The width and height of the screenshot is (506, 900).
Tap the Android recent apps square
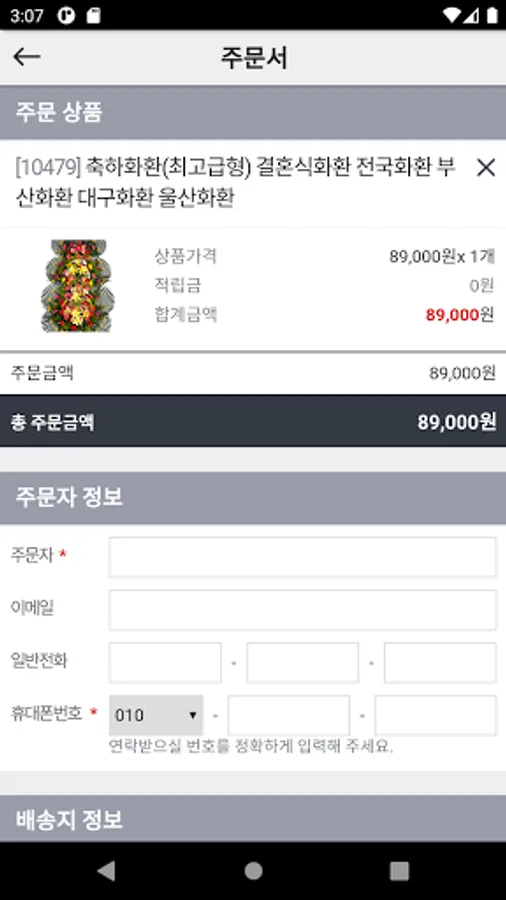pos(399,871)
